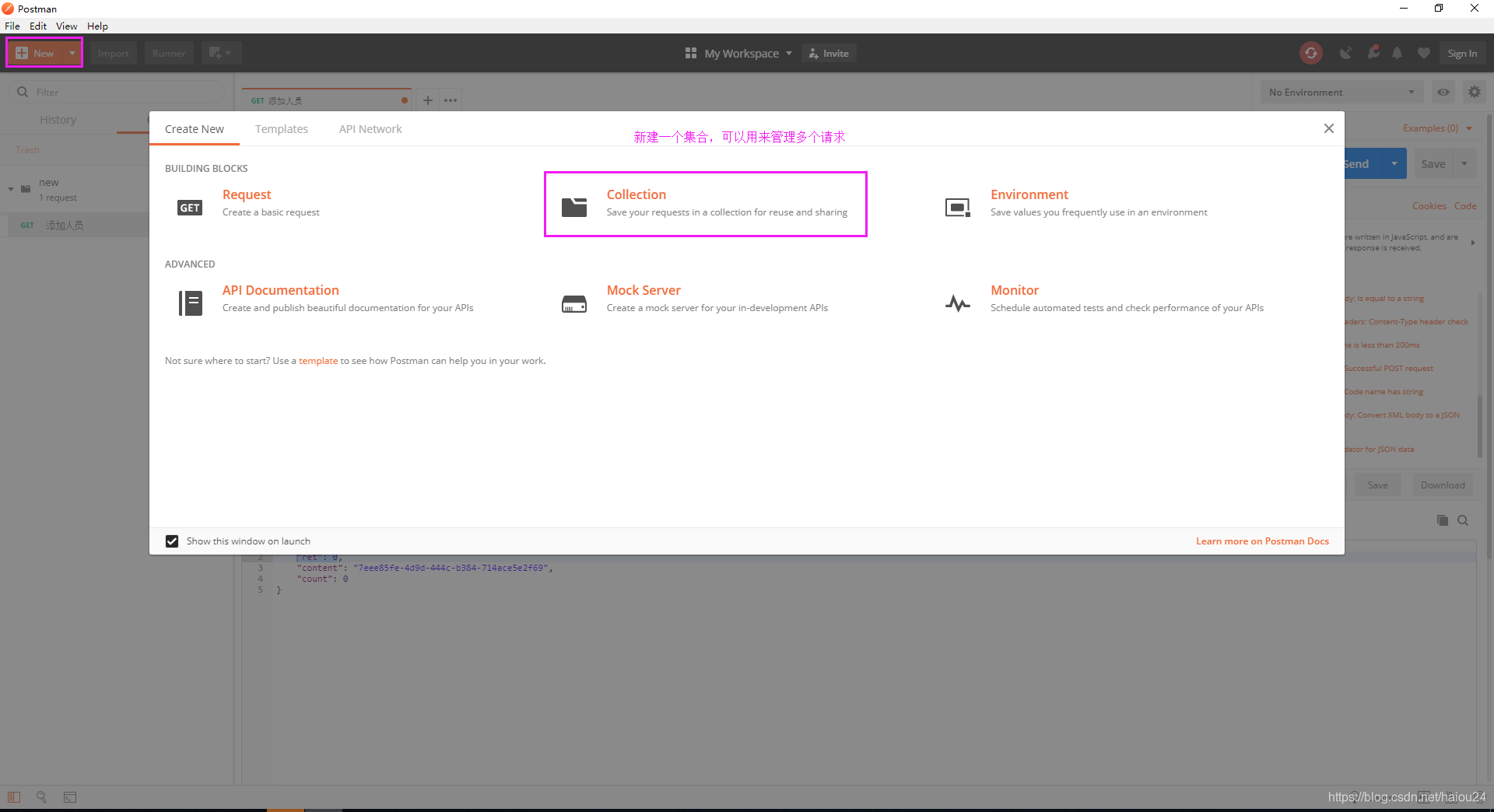Click the Import button

coord(113,53)
